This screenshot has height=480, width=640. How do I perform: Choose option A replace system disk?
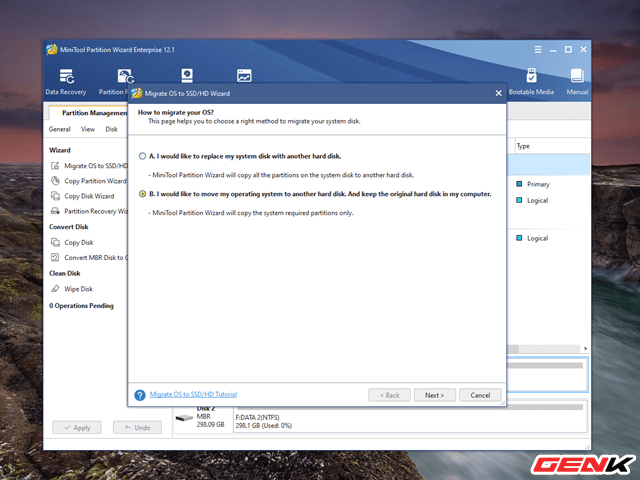(142, 156)
